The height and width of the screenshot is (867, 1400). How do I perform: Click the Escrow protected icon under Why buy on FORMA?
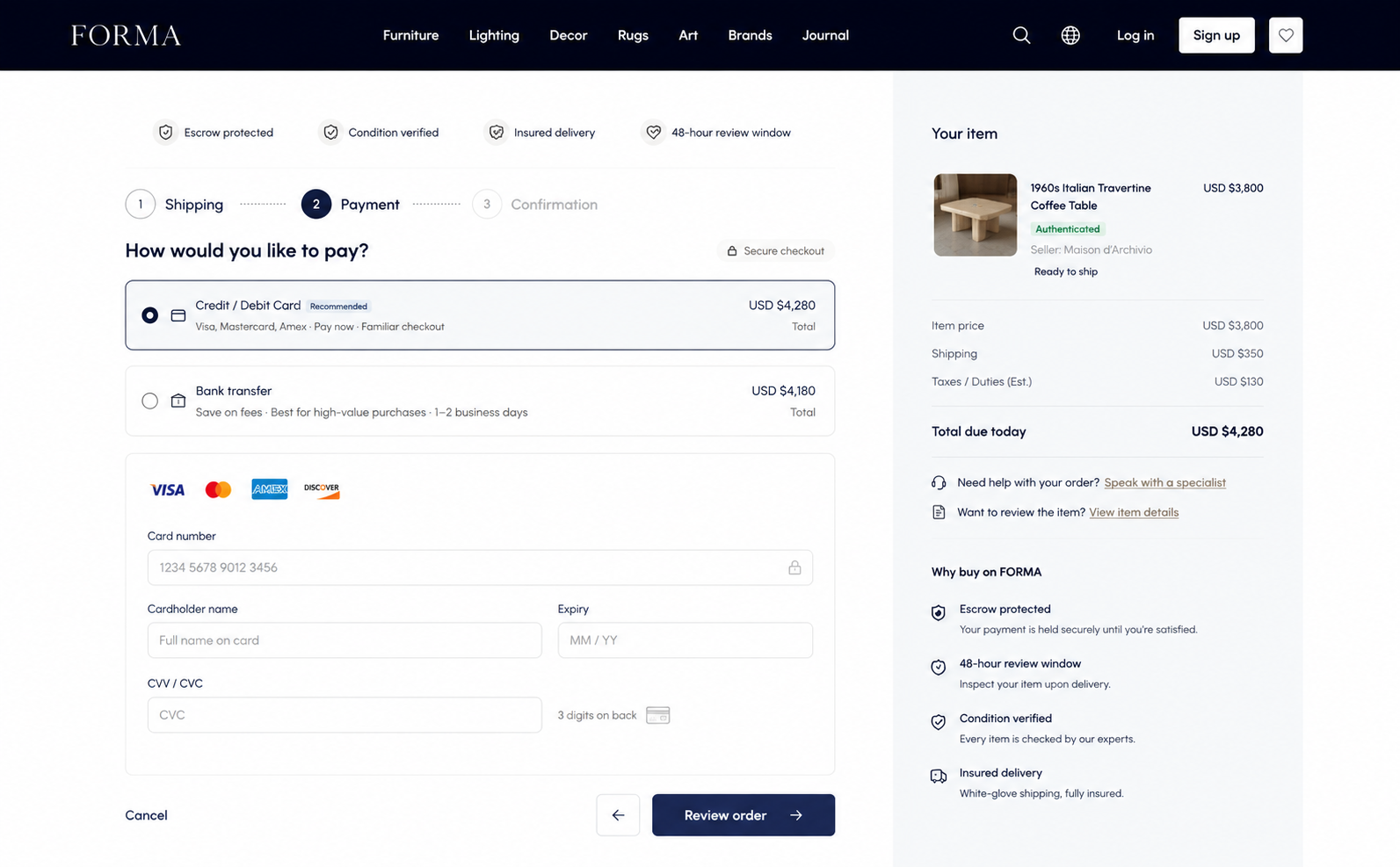coord(939,613)
